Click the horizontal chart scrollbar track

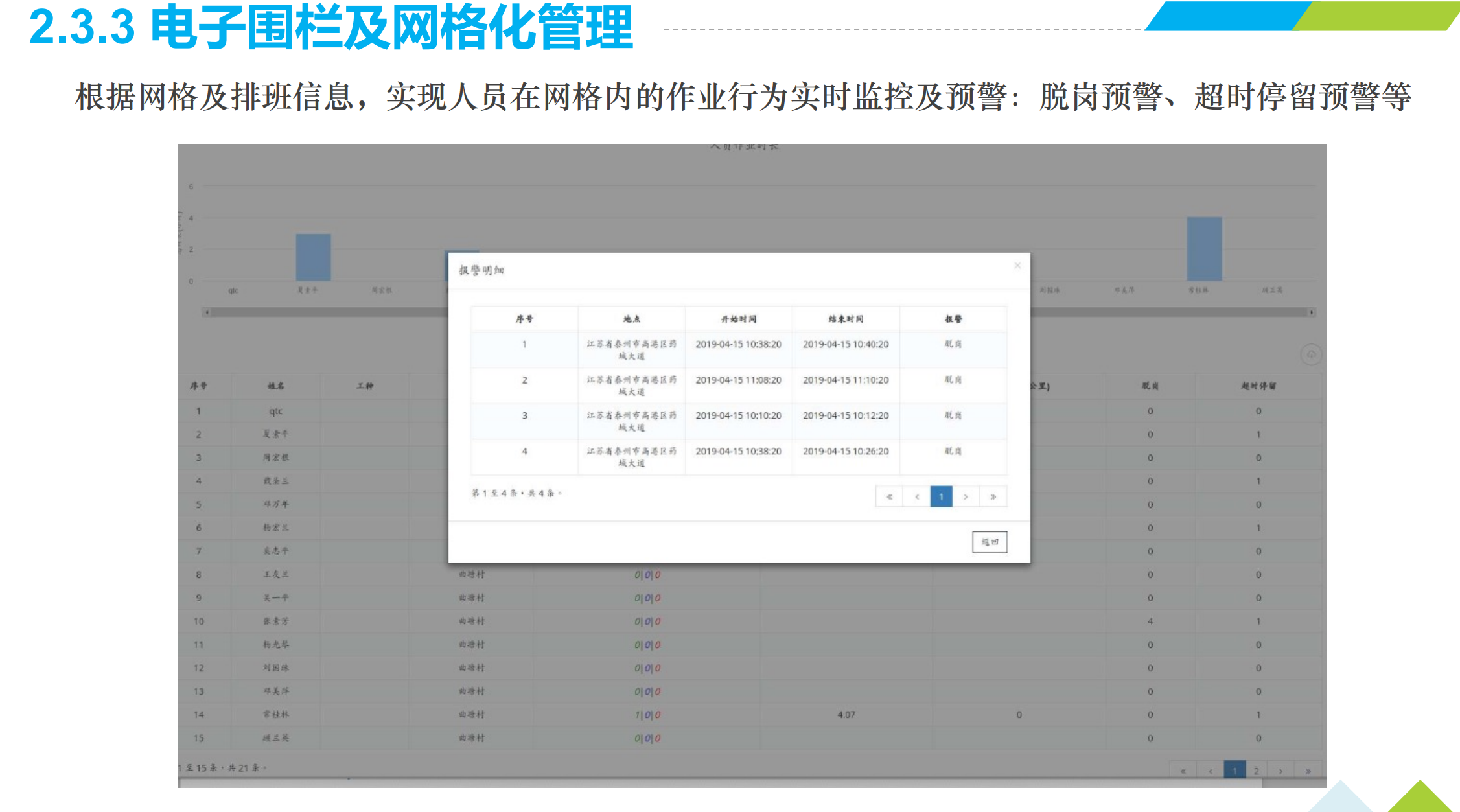tap(324, 312)
